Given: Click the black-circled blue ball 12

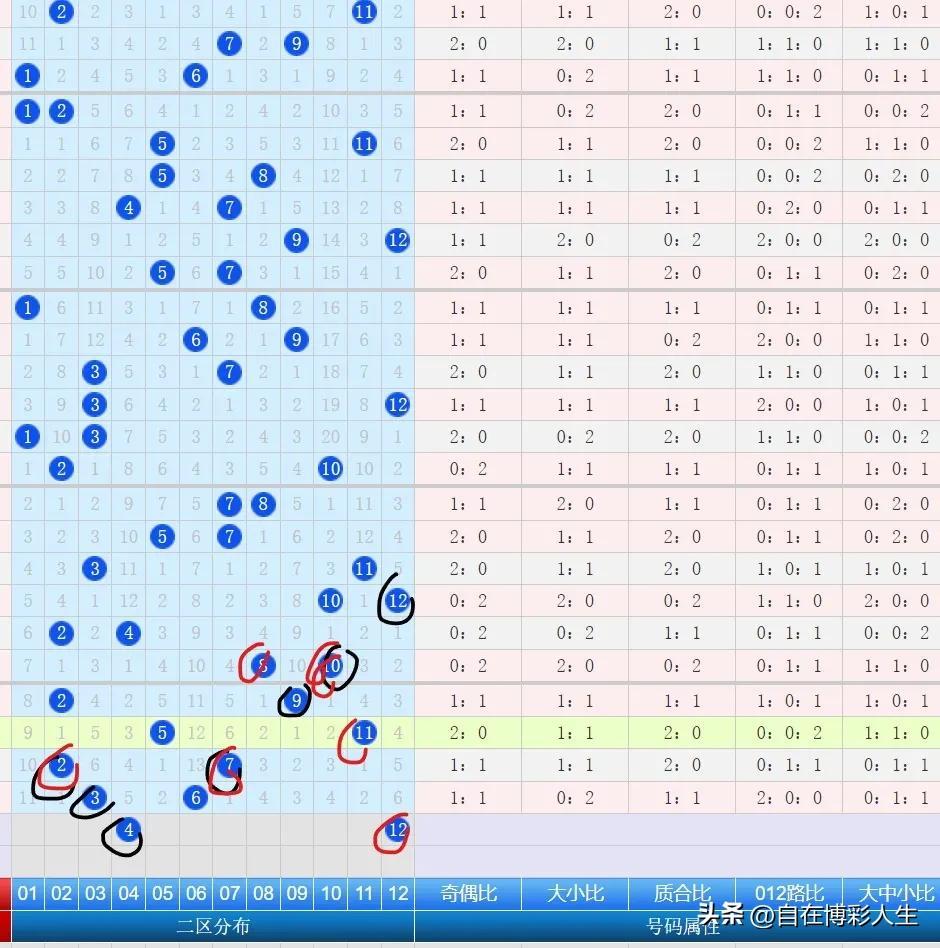Looking at the screenshot, I should tap(398, 601).
